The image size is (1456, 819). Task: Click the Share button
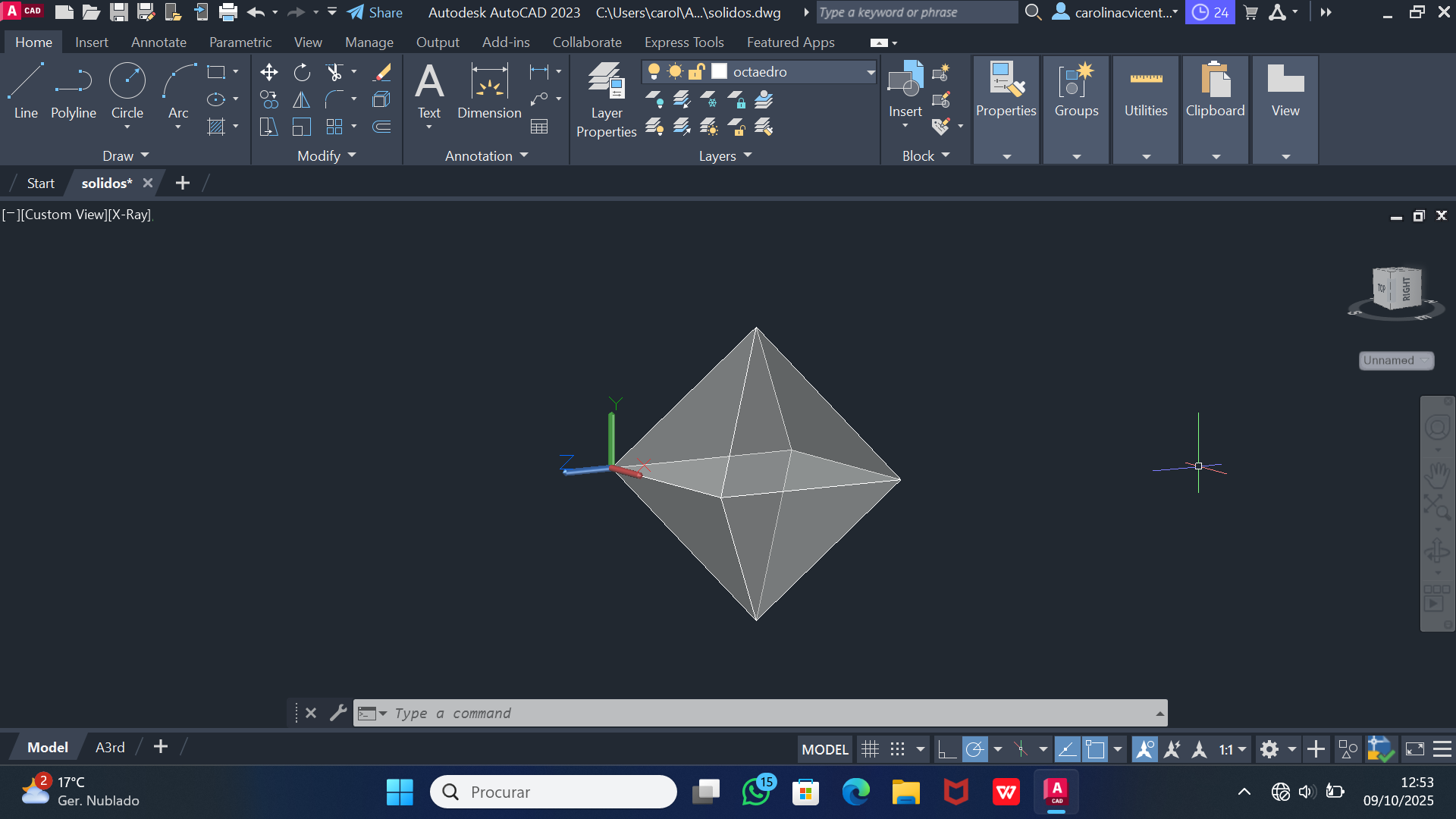[x=375, y=12]
